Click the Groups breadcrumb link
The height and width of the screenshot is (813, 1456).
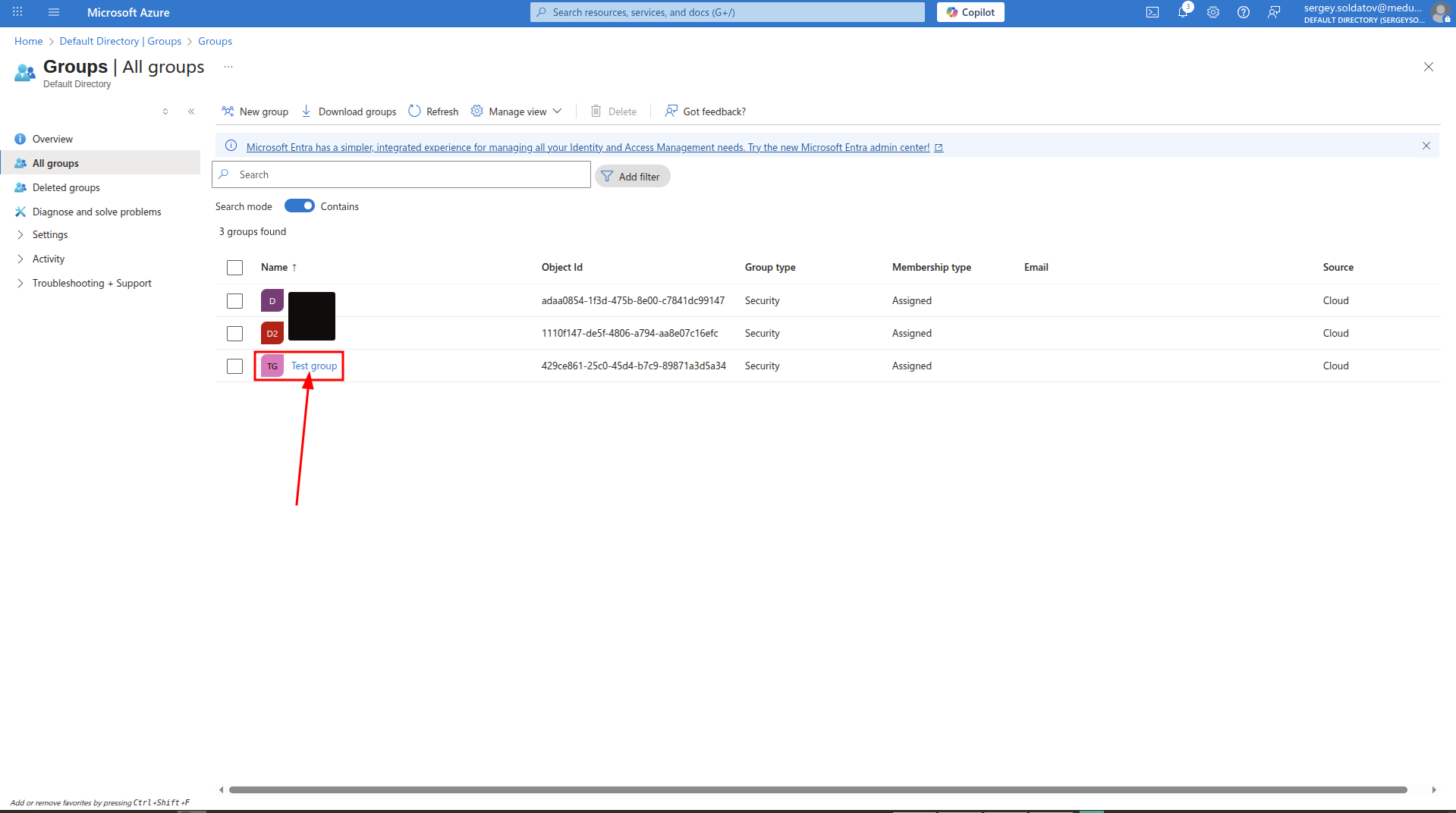(x=215, y=41)
